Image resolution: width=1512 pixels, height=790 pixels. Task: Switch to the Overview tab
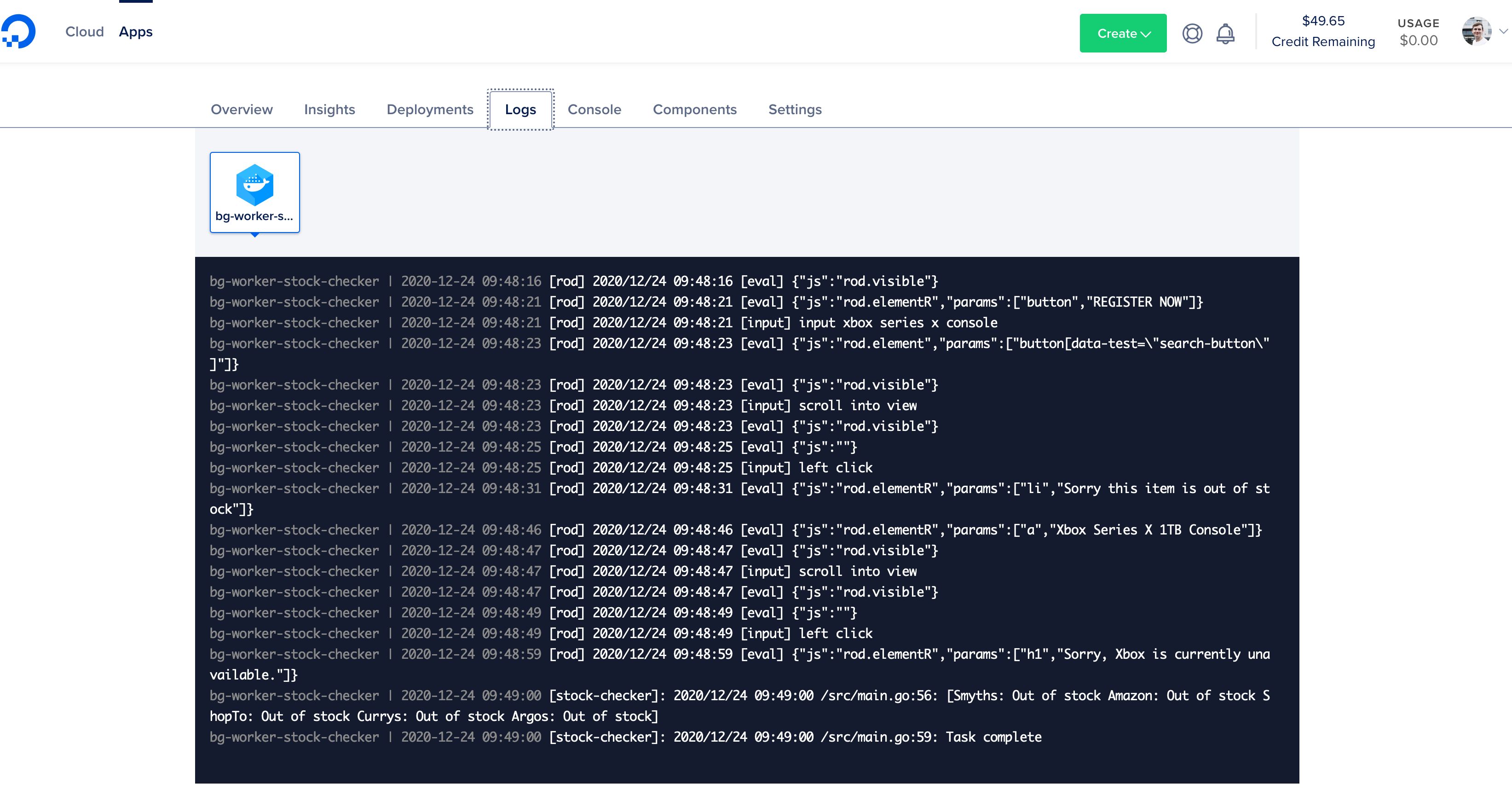pyautogui.click(x=242, y=109)
